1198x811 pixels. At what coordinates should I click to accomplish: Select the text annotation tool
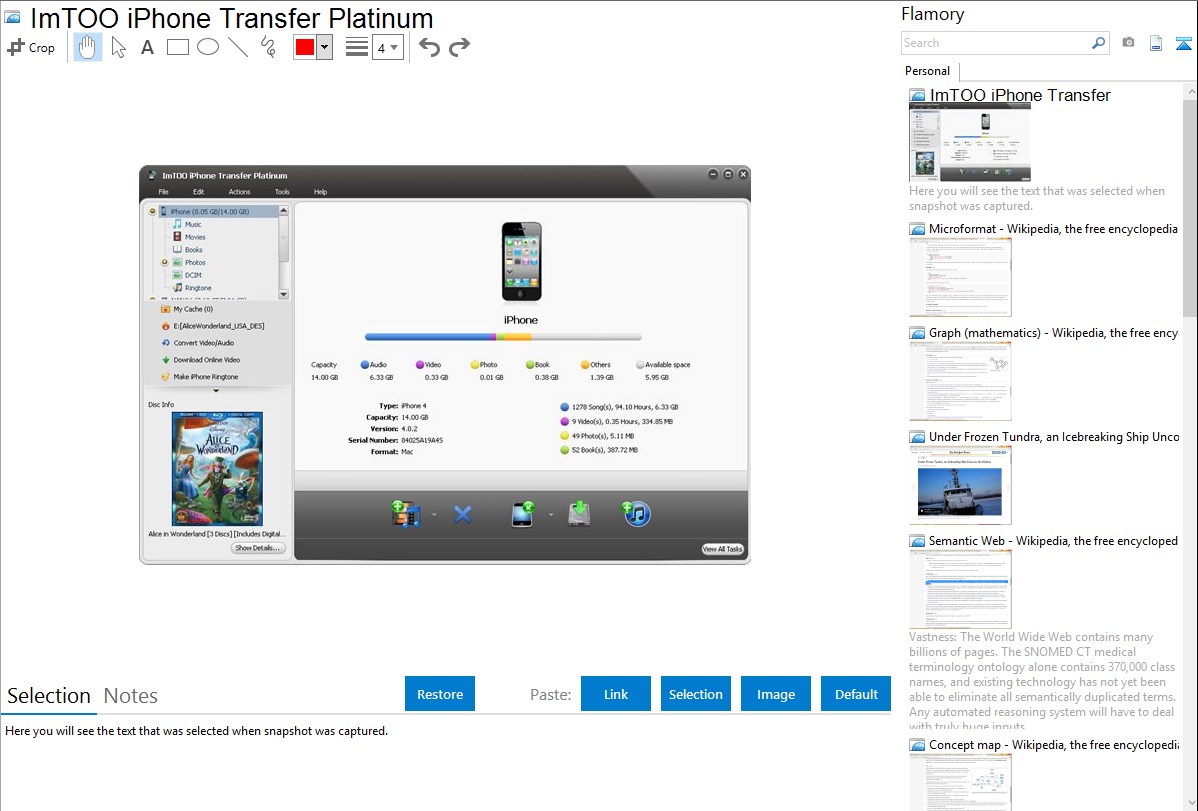(x=147, y=47)
